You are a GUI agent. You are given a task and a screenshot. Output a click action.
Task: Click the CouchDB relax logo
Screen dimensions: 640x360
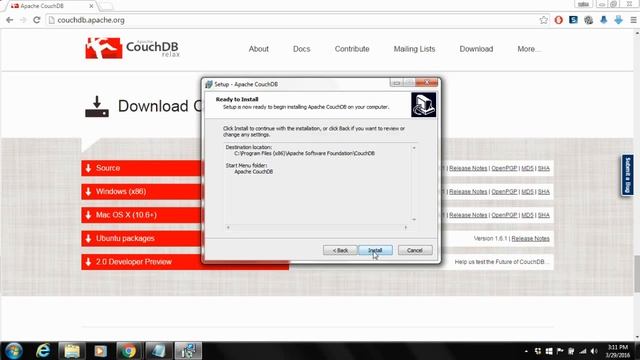pos(132,48)
